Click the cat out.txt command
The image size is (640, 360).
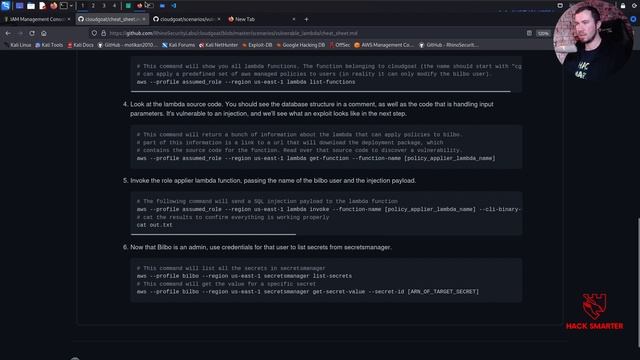coord(154,225)
